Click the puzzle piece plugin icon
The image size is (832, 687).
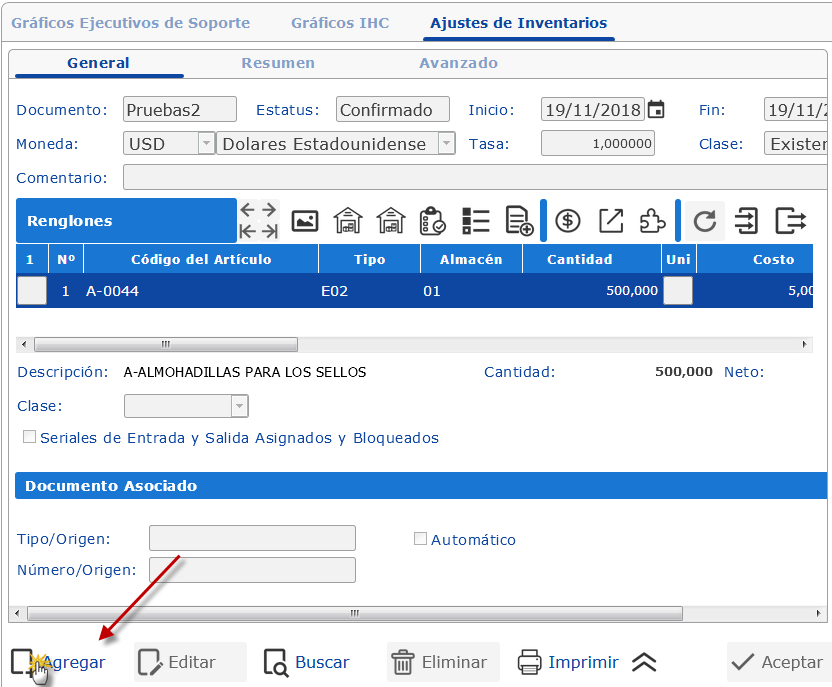point(652,220)
